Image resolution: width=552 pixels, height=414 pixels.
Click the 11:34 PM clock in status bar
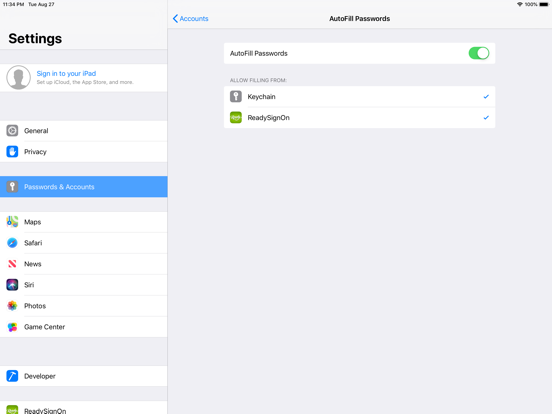[x=13, y=4]
